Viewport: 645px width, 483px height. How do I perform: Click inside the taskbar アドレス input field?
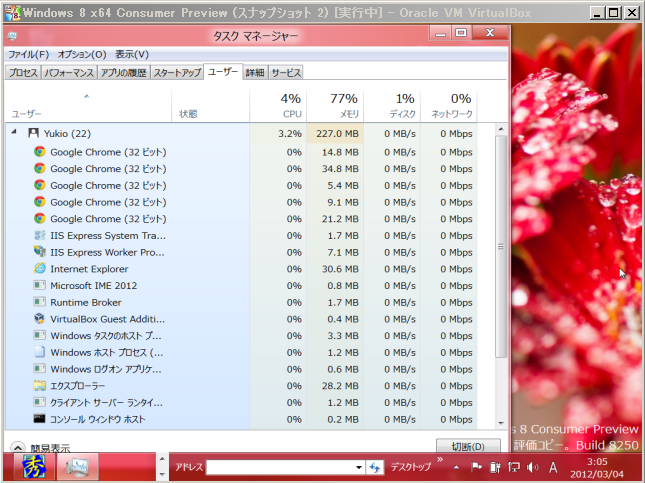[x=280, y=467]
